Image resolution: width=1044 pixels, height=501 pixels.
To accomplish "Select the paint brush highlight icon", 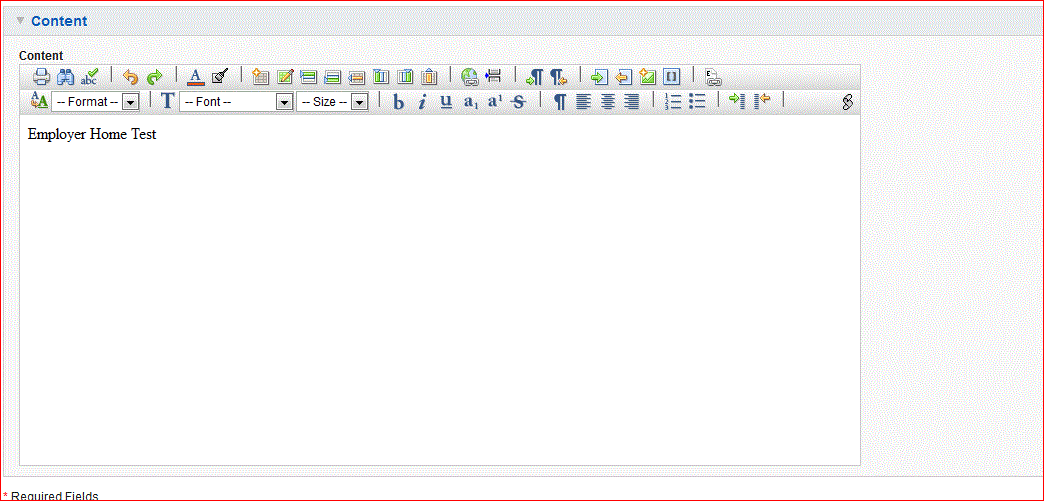I will [219, 77].
